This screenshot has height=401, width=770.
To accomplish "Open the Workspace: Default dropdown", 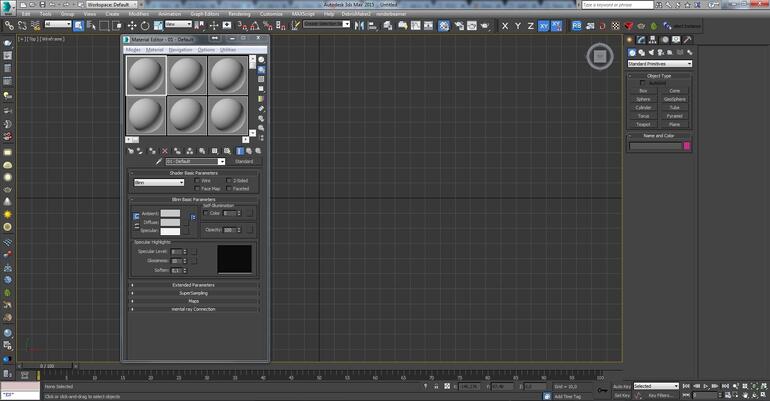I will pos(112,4).
